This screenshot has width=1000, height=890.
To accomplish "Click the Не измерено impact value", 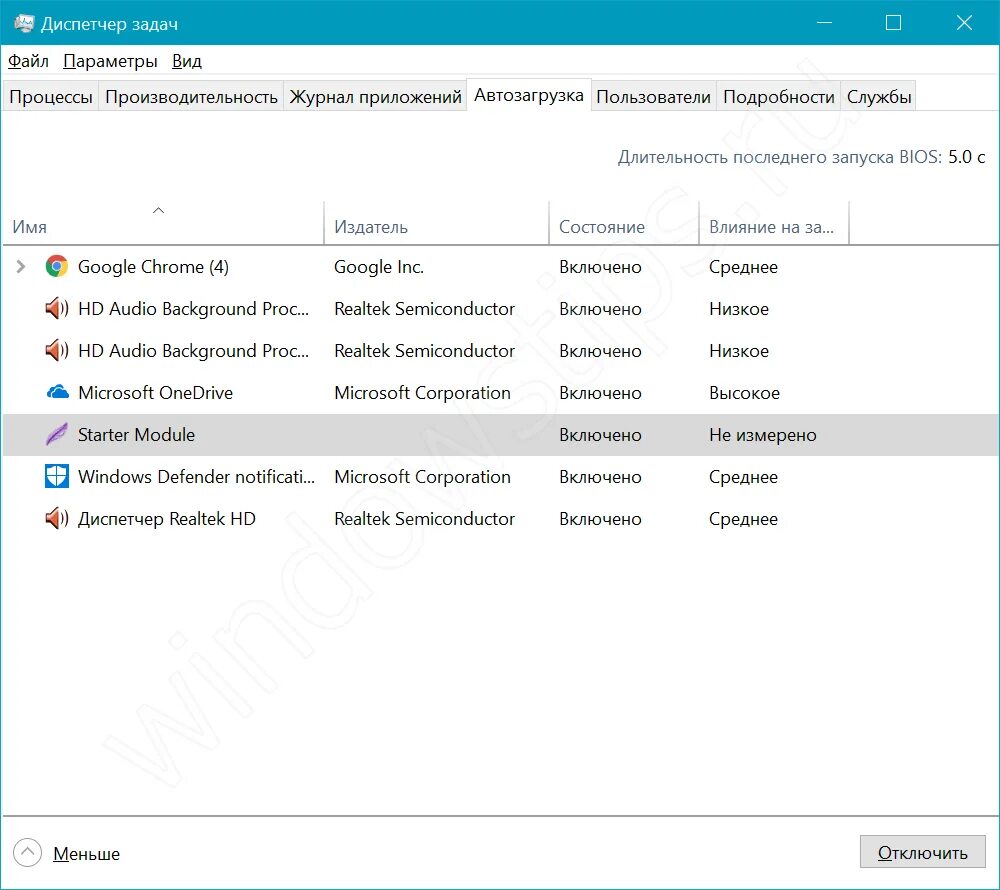I will [763, 435].
